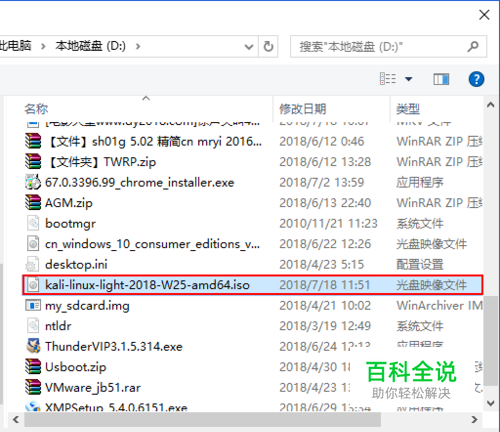Open the view options dropdown arrow
This screenshot has width=500, height=432.
point(409,79)
